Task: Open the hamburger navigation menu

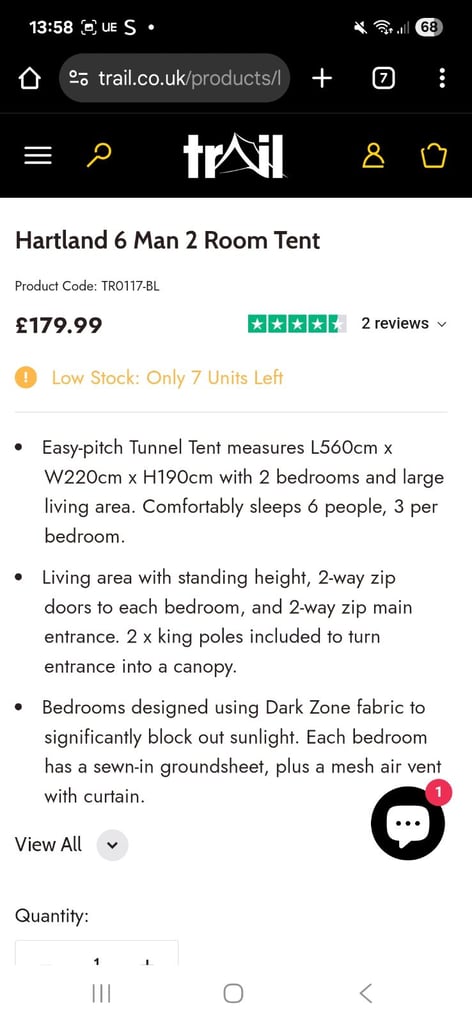Action: (x=38, y=155)
